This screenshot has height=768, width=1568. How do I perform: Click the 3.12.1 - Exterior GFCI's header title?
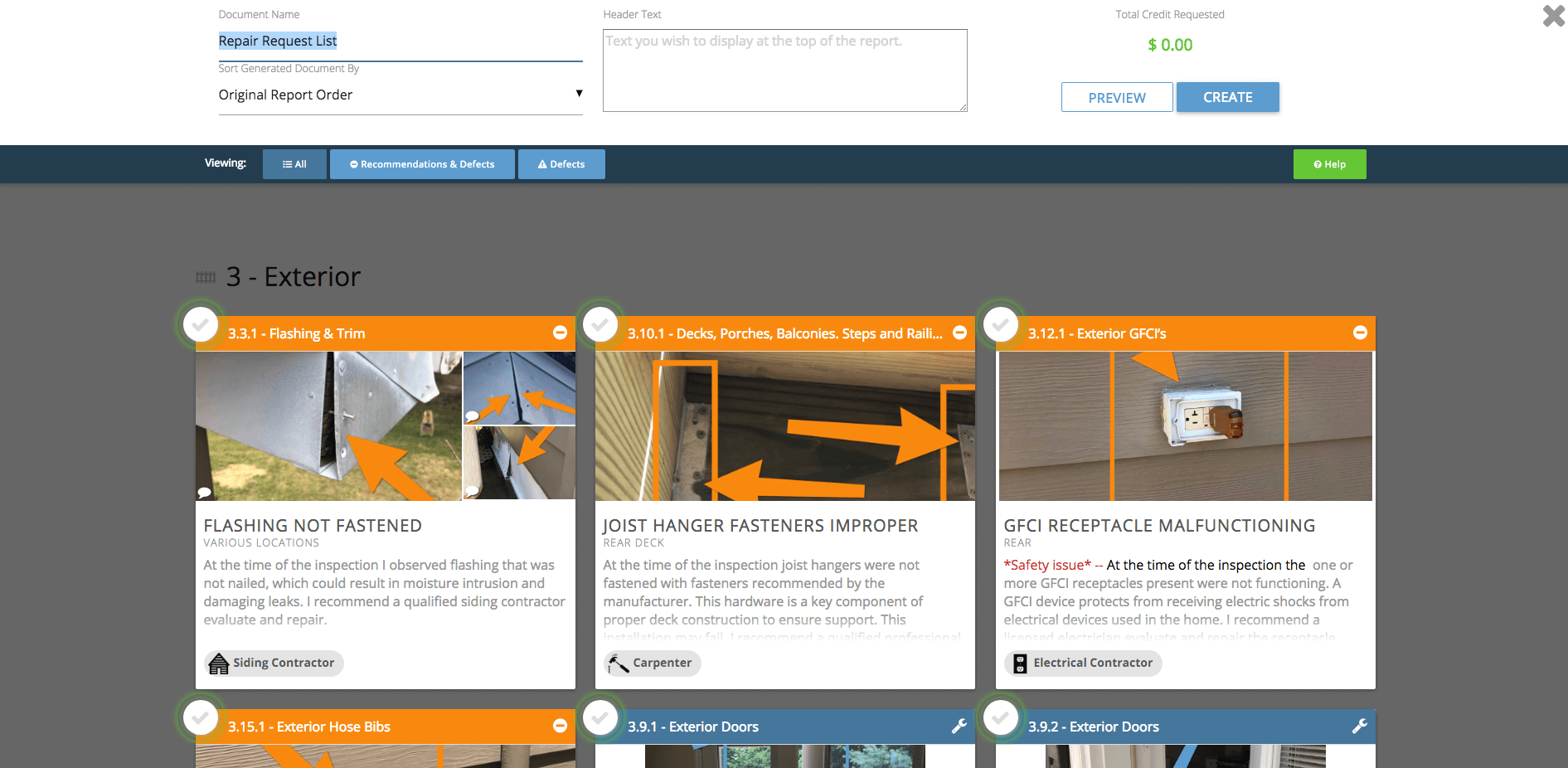[1097, 333]
